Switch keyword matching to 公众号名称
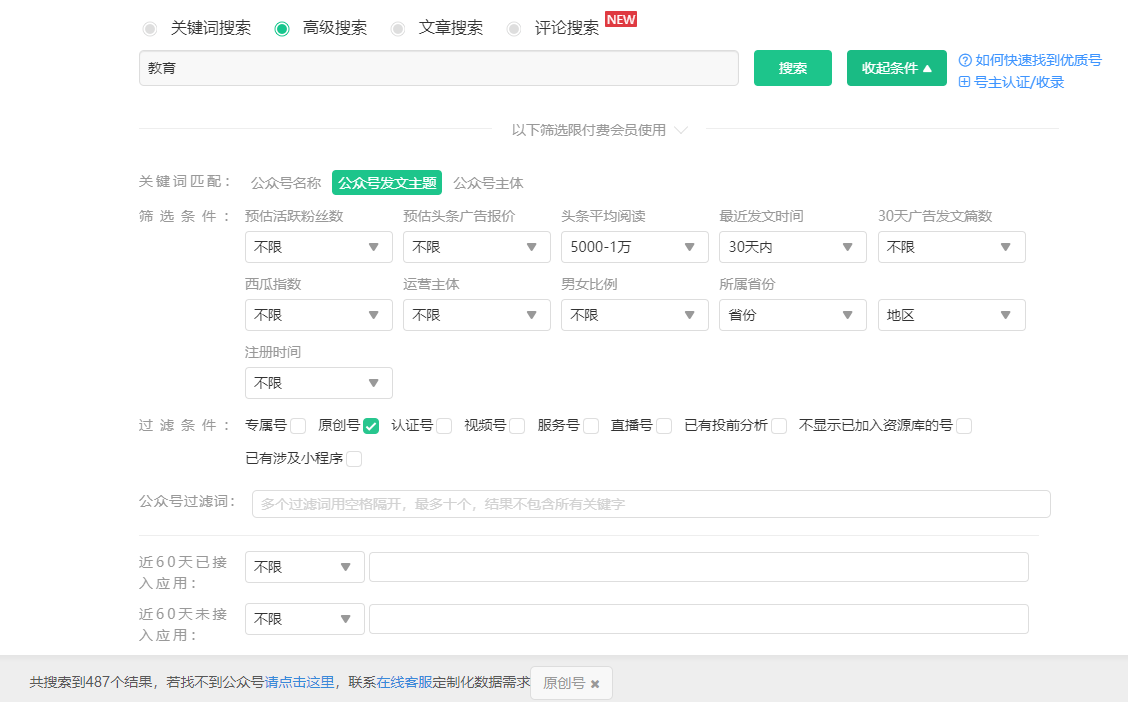This screenshot has height=702, width=1128. click(x=286, y=183)
